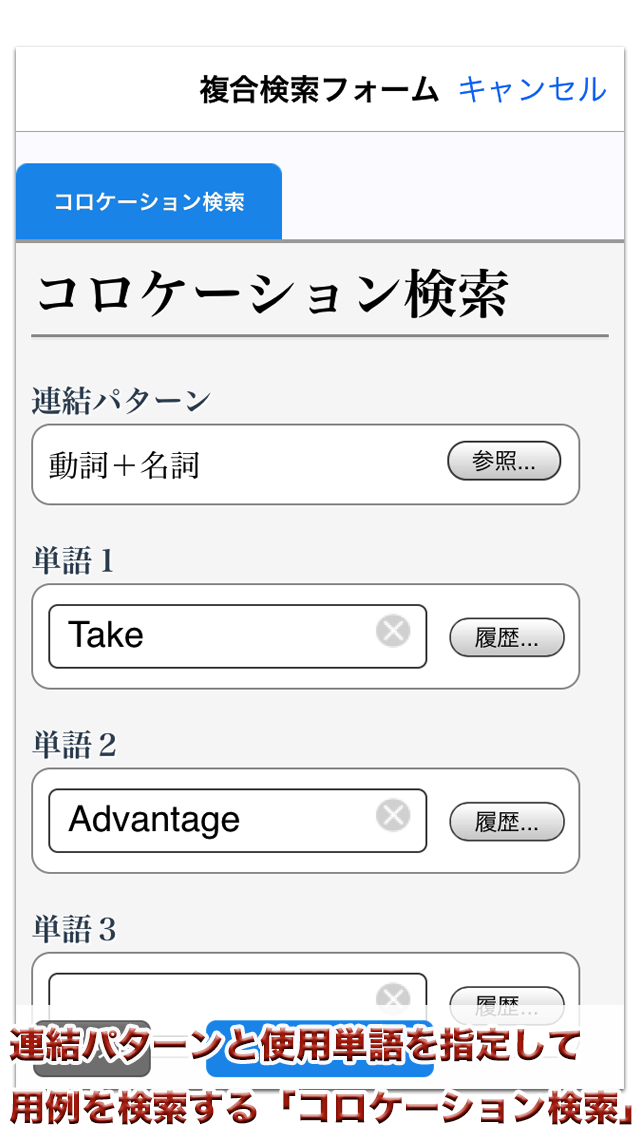
Task: Tap キャンセル to close the form
Action: point(532,89)
